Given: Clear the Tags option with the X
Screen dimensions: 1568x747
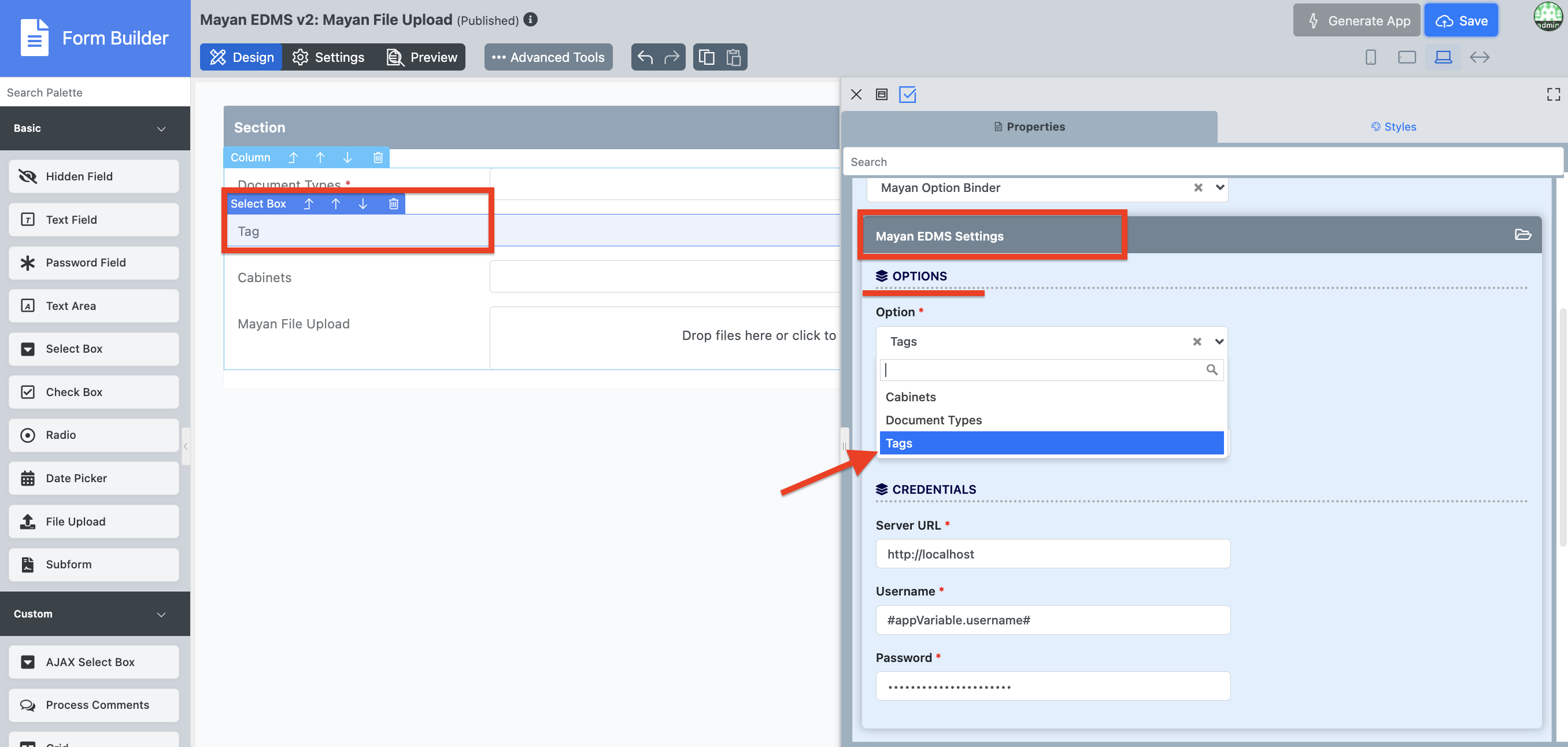Looking at the screenshot, I should pyautogui.click(x=1197, y=342).
